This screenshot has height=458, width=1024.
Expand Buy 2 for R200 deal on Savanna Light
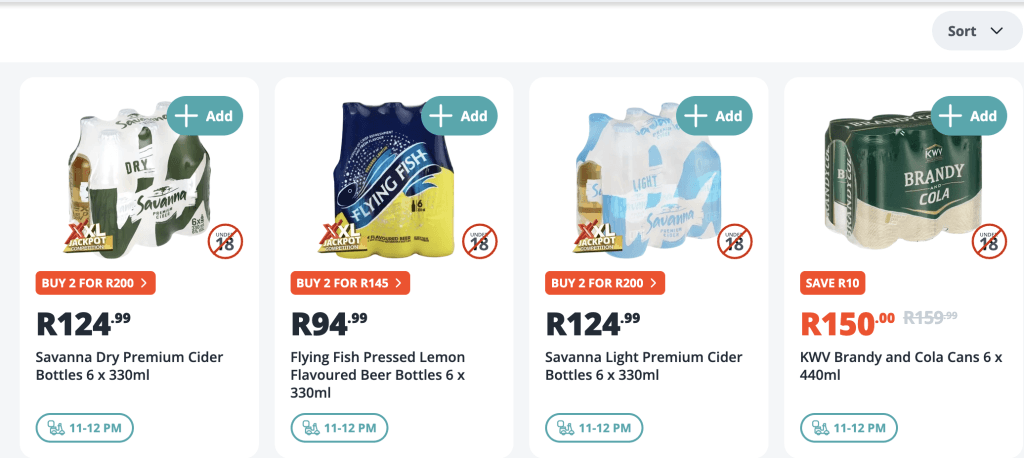point(605,283)
